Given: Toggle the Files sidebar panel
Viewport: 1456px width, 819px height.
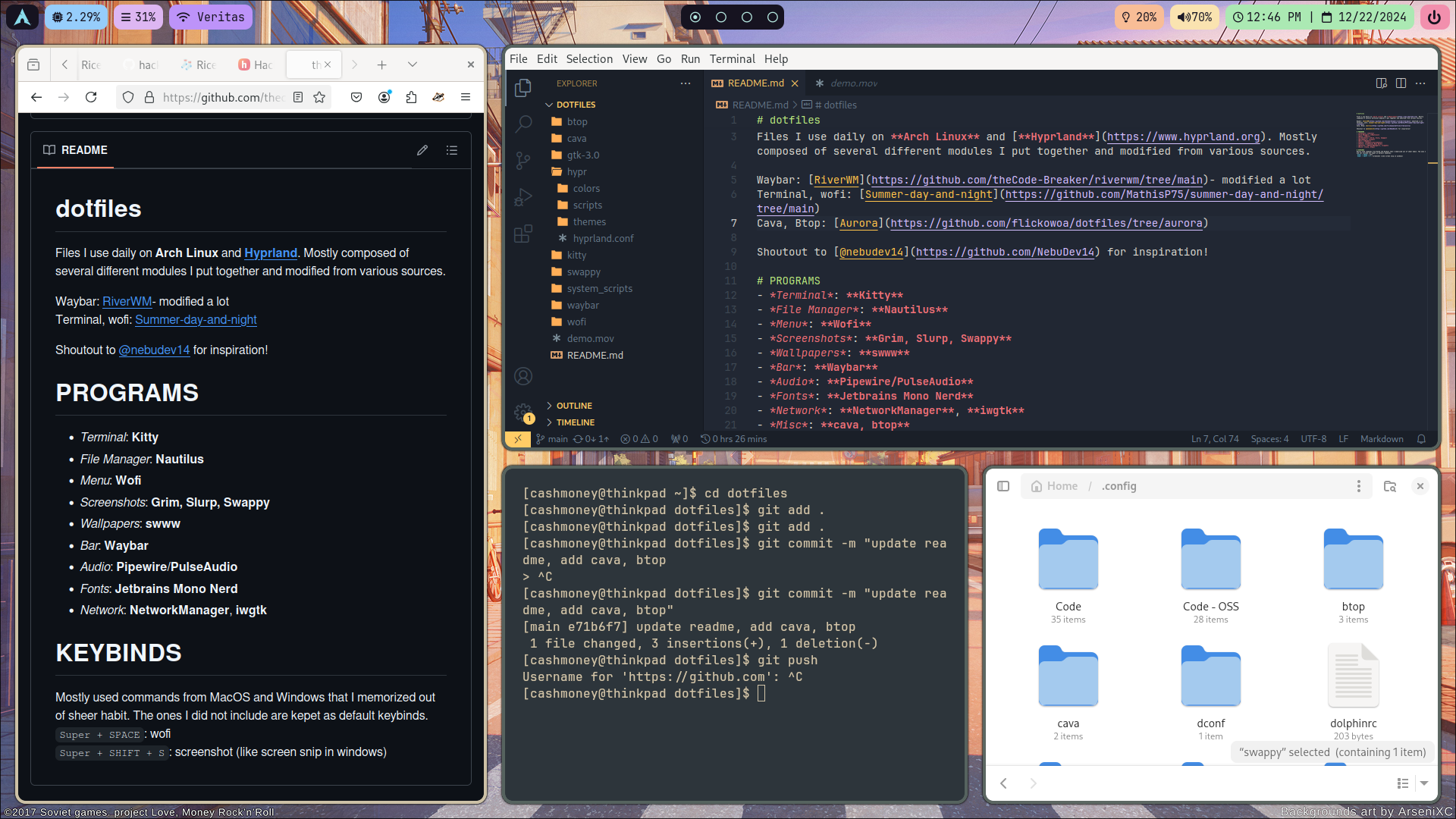Looking at the screenshot, I should coord(1003,486).
